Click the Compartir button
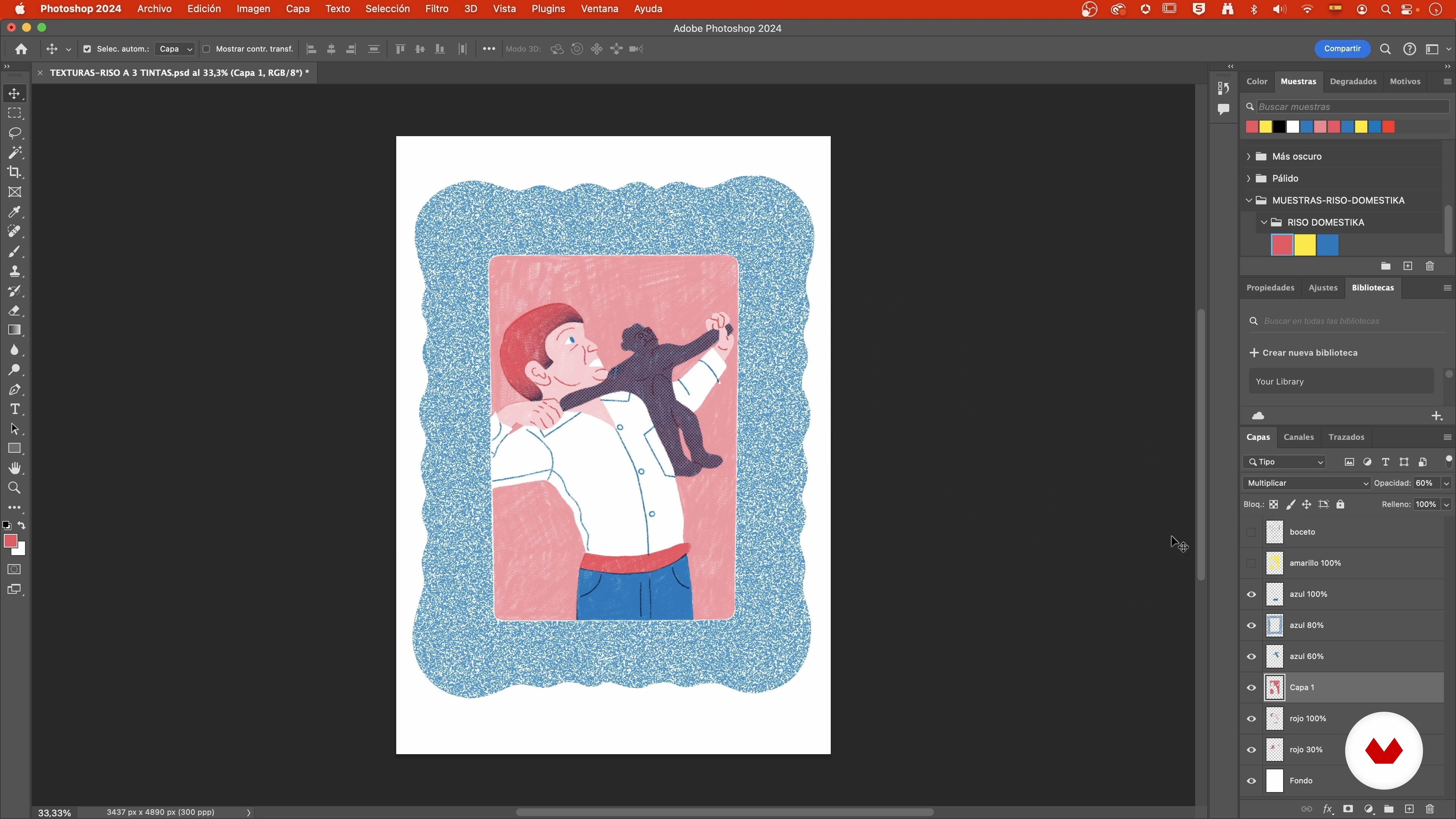The image size is (1456, 819). click(1342, 49)
